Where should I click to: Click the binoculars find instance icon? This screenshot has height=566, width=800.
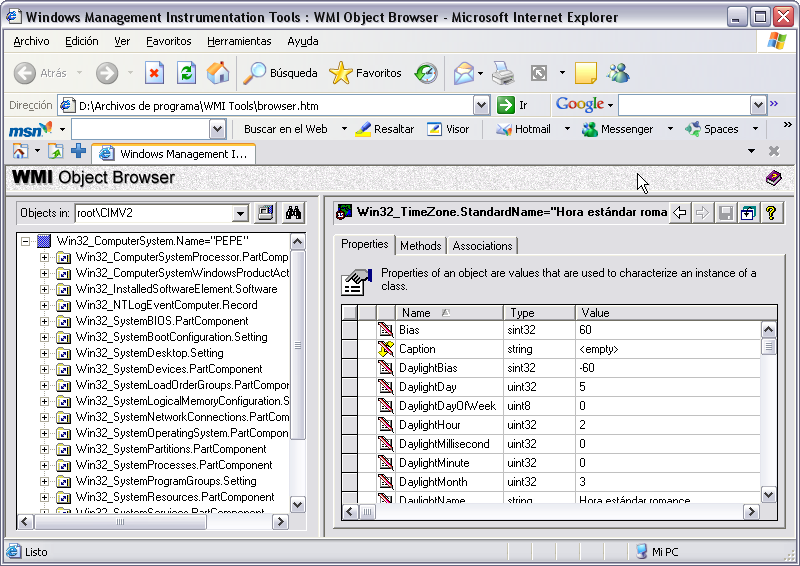tap(294, 213)
